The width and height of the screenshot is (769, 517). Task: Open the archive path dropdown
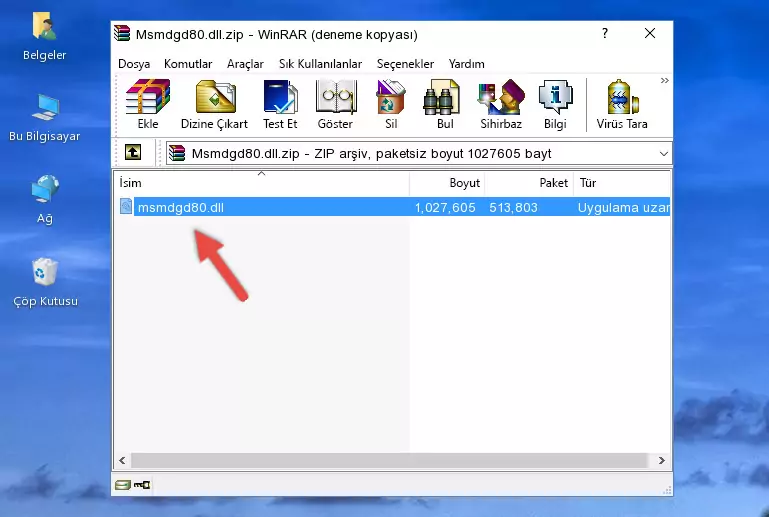[664, 154]
